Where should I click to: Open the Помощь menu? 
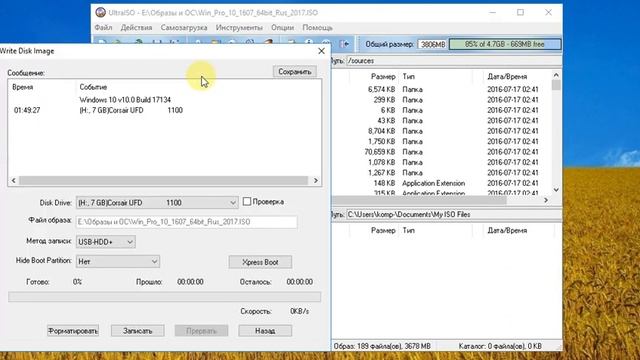tap(317, 28)
